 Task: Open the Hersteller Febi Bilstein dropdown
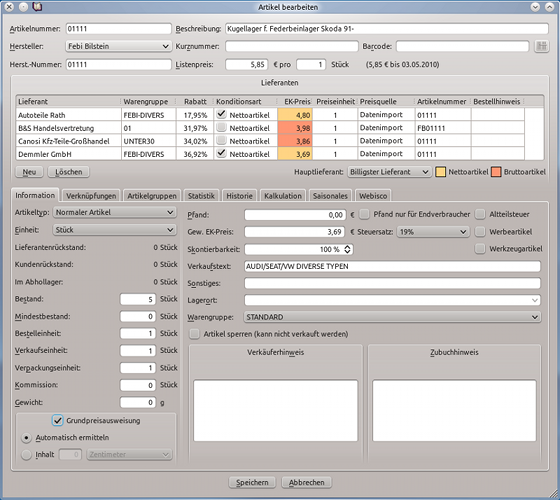pos(118,46)
